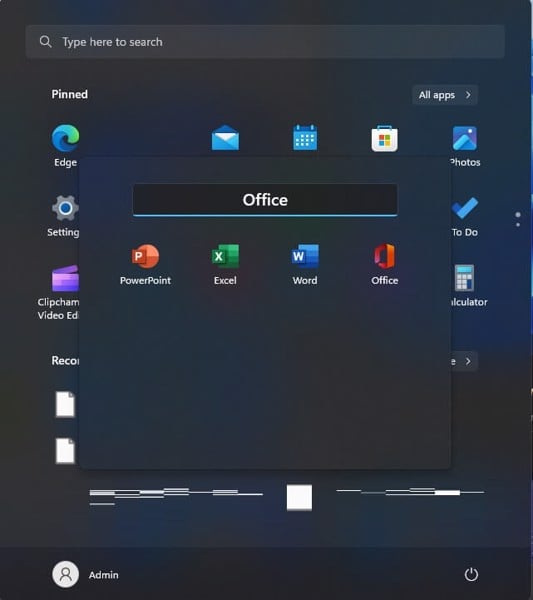Open the Mail app icon
This screenshot has width=533, height=600.
click(x=225, y=138)
